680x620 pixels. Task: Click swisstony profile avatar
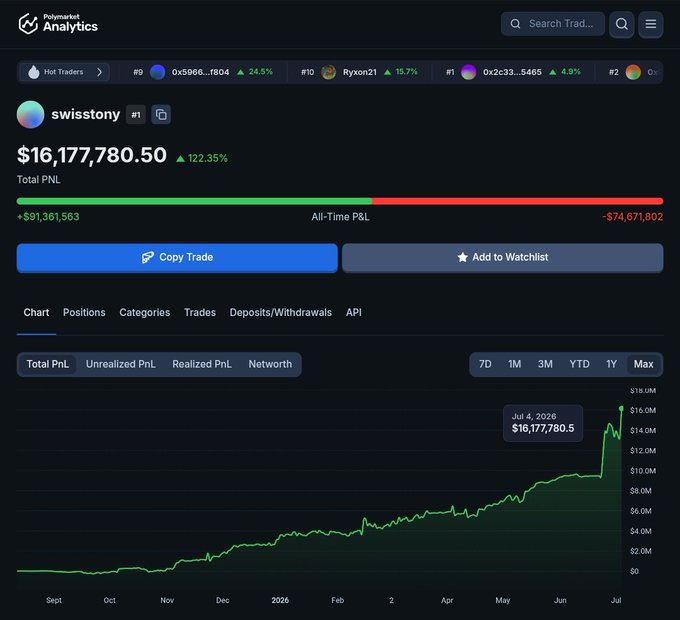[30, 114]
